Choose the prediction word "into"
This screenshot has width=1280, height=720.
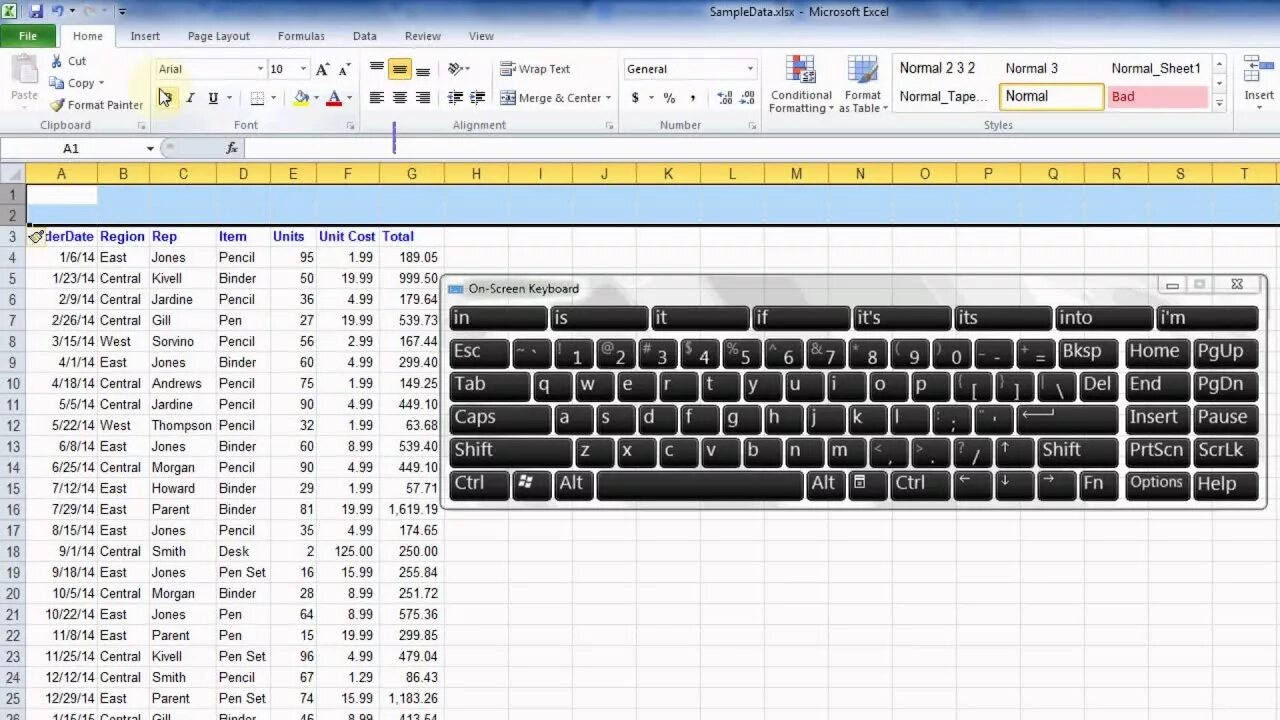[x=1104, y=318]
